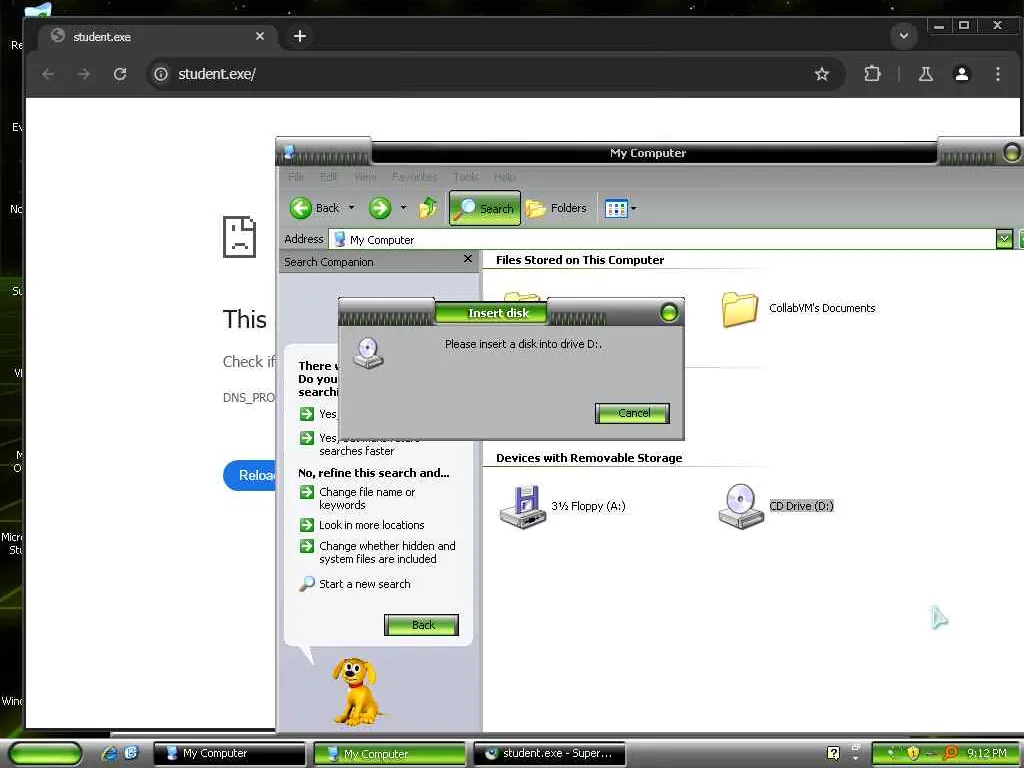Click the Back button in Search Companion
The width and height of the screenshot is (1024, 768).
pyautogui.click(x=421, y=625)
